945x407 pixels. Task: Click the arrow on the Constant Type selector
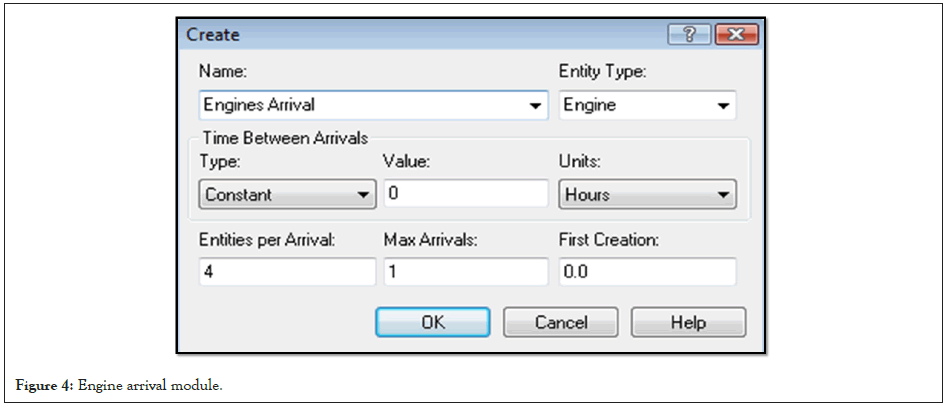[363, 195]
